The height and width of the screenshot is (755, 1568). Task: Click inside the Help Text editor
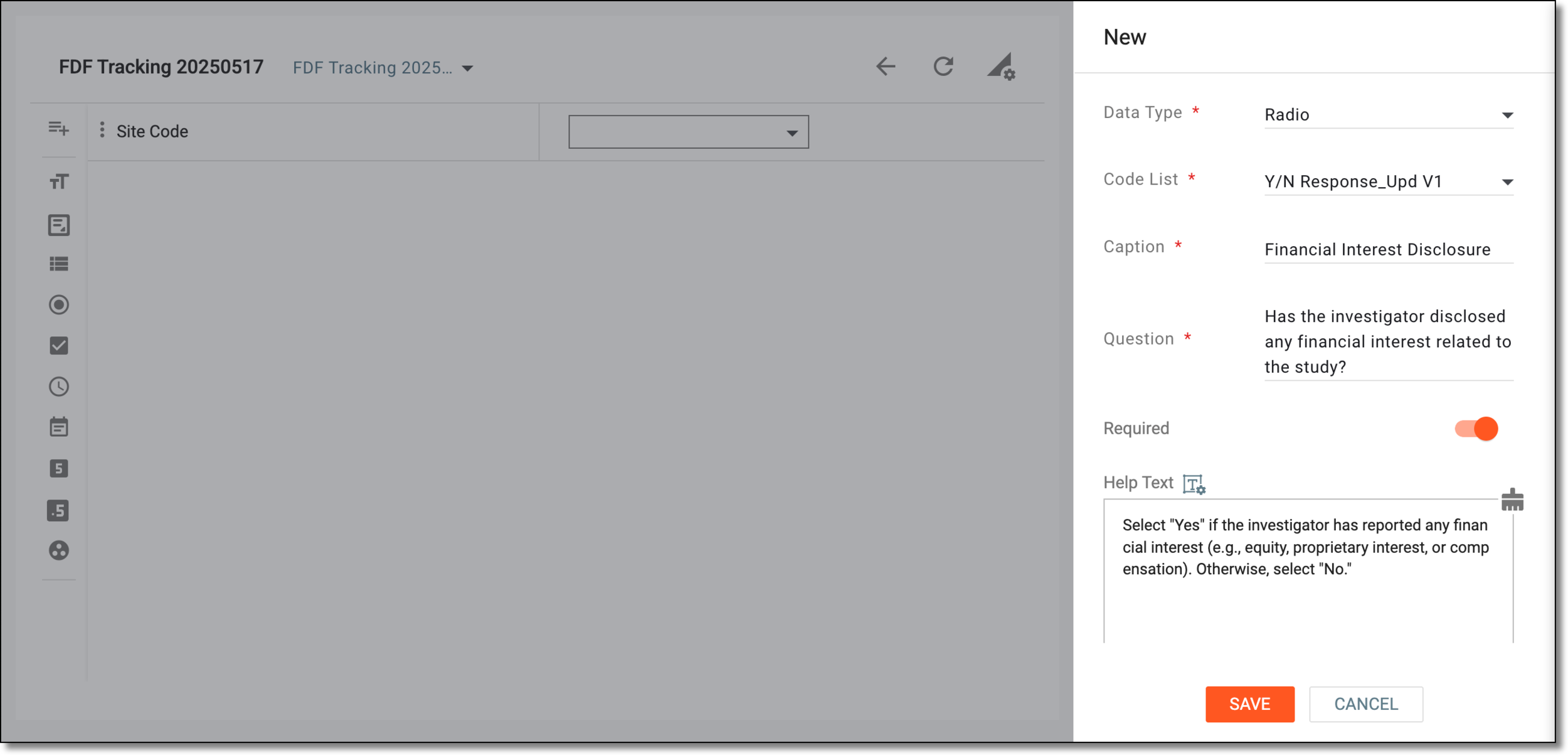click(1308, 571)
